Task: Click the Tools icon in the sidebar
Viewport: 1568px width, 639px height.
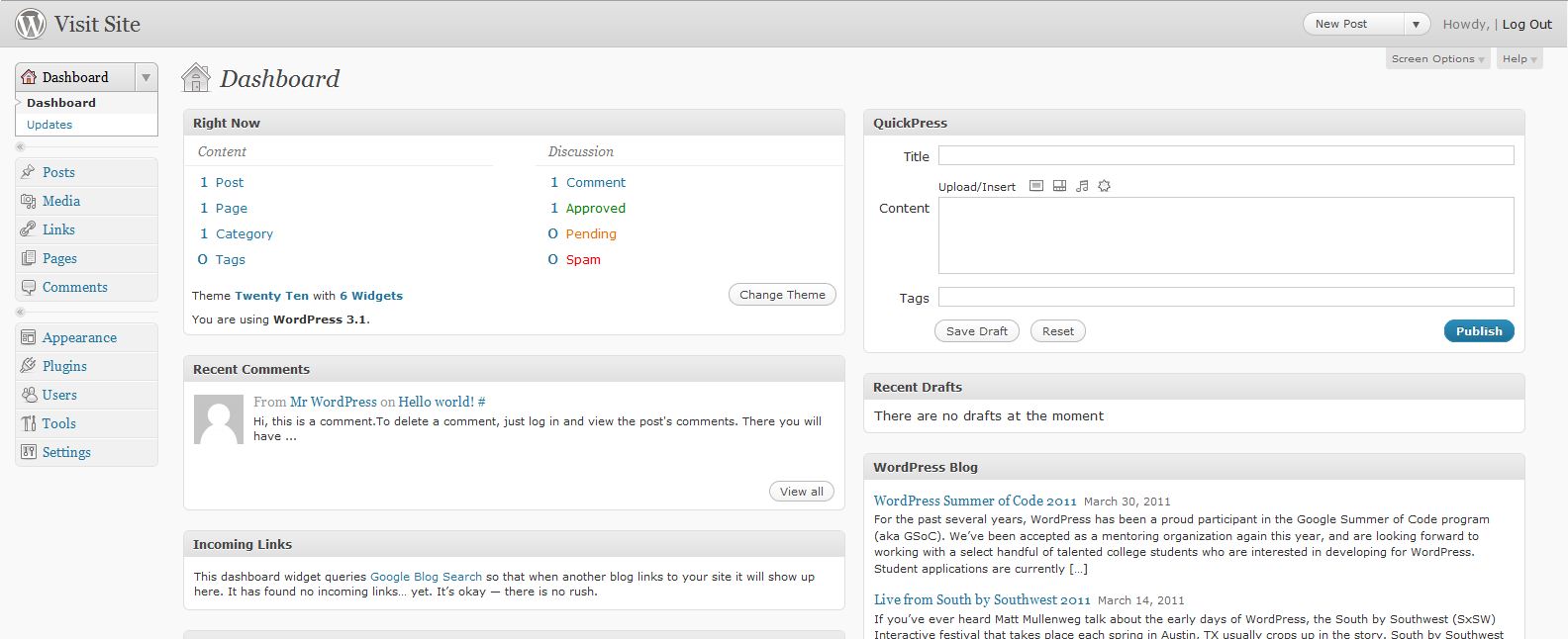Action: point(28,423)
